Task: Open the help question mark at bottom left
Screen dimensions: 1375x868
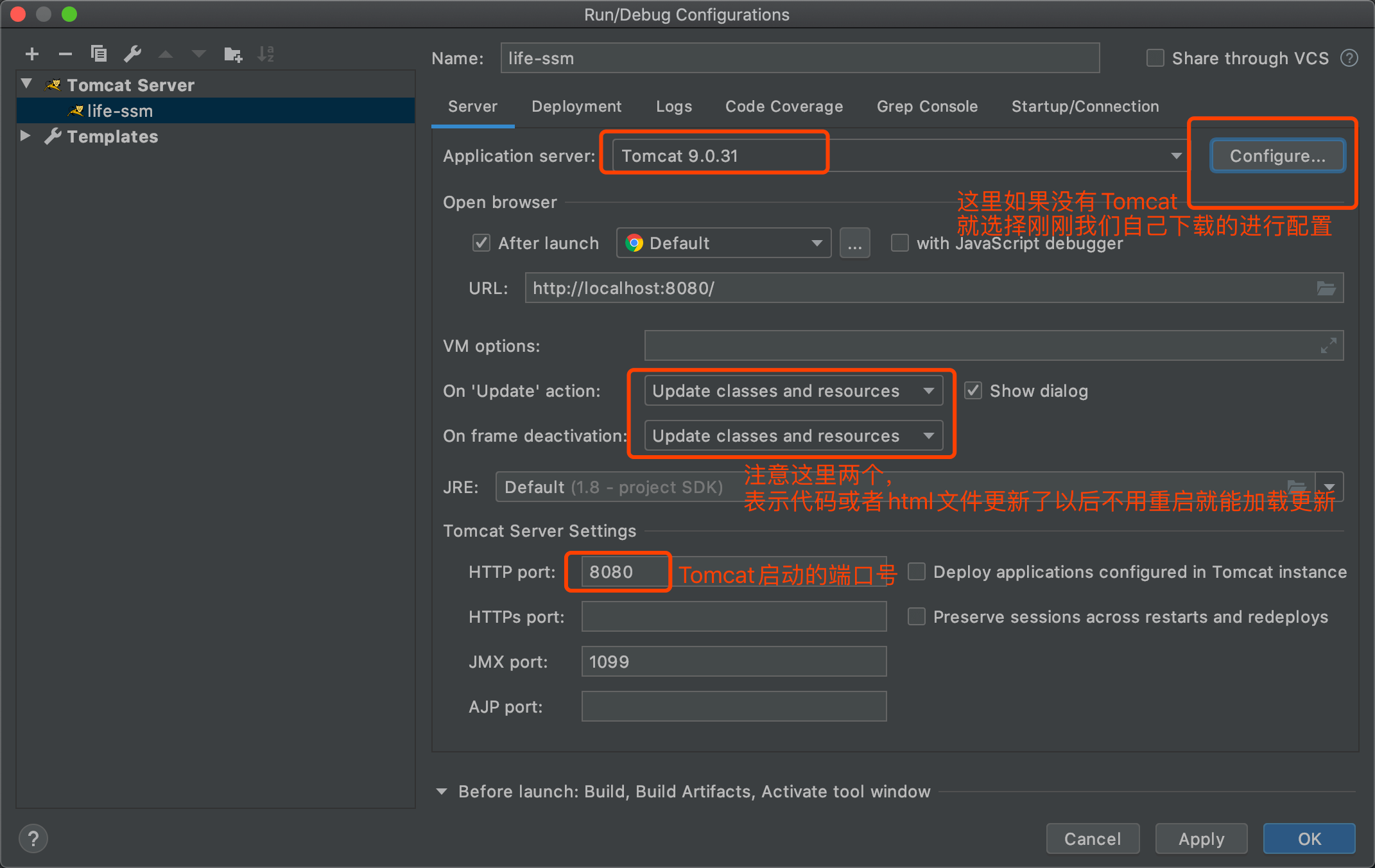Action: pos(33,838)
